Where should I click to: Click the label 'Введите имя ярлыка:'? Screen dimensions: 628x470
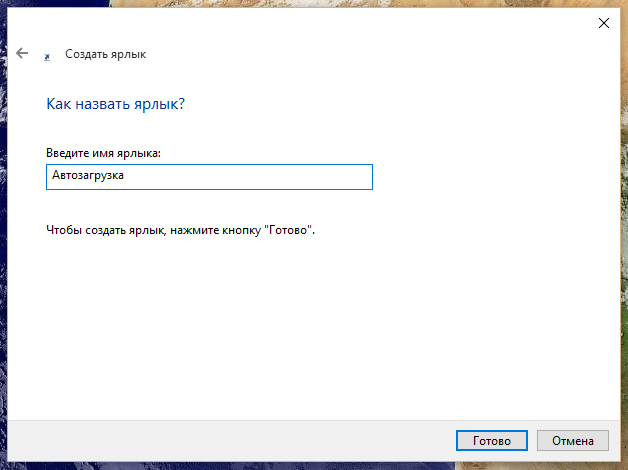click(103, 153)
